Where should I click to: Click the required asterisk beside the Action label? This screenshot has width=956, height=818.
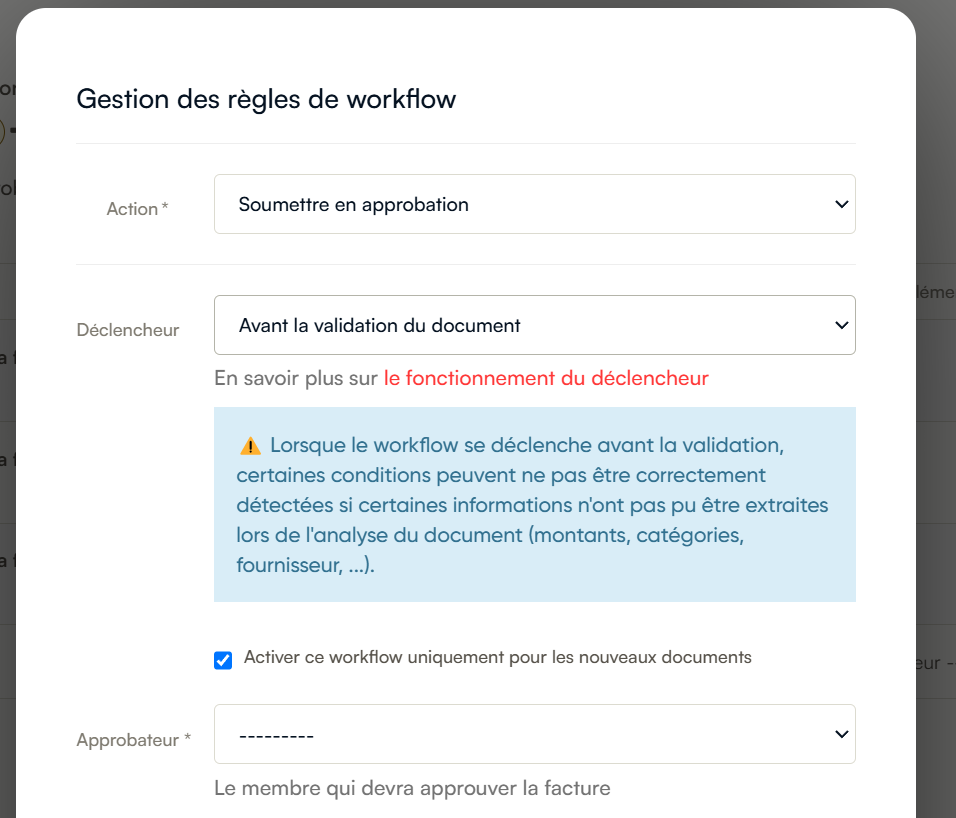click(x=165, y=208)
